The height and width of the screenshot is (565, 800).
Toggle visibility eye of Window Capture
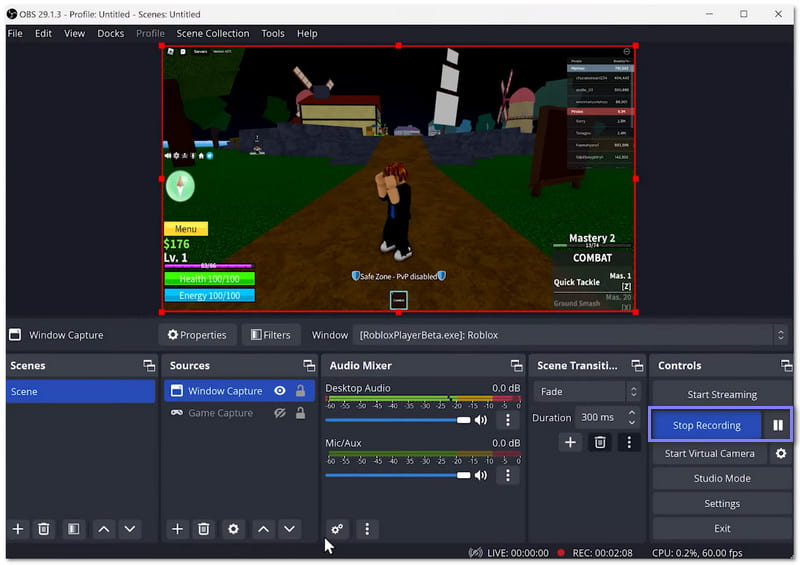[x=280, y=391]
